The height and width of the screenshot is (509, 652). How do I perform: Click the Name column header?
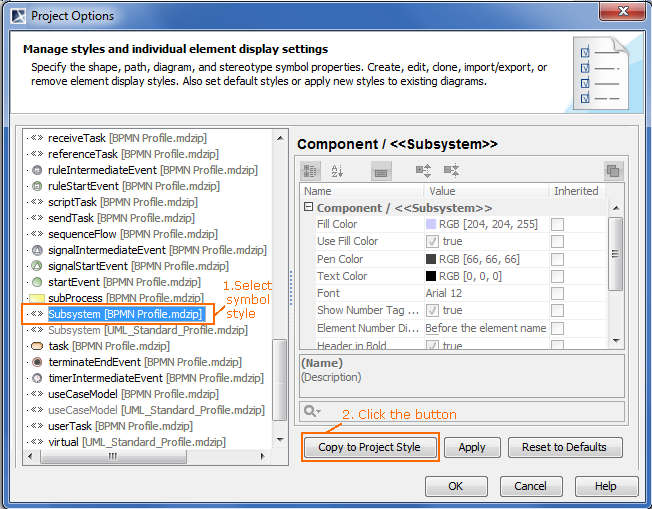tap(361, 191)
